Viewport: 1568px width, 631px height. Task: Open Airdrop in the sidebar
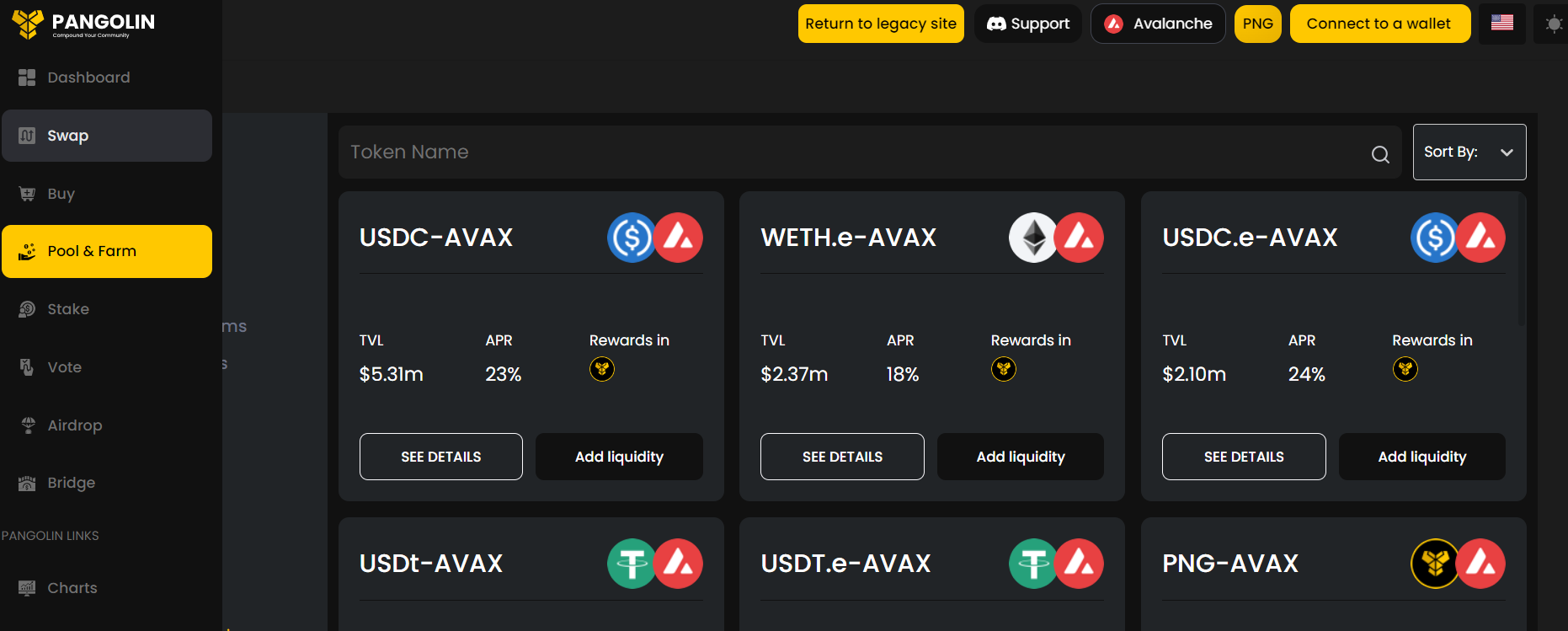click(107, 425)
